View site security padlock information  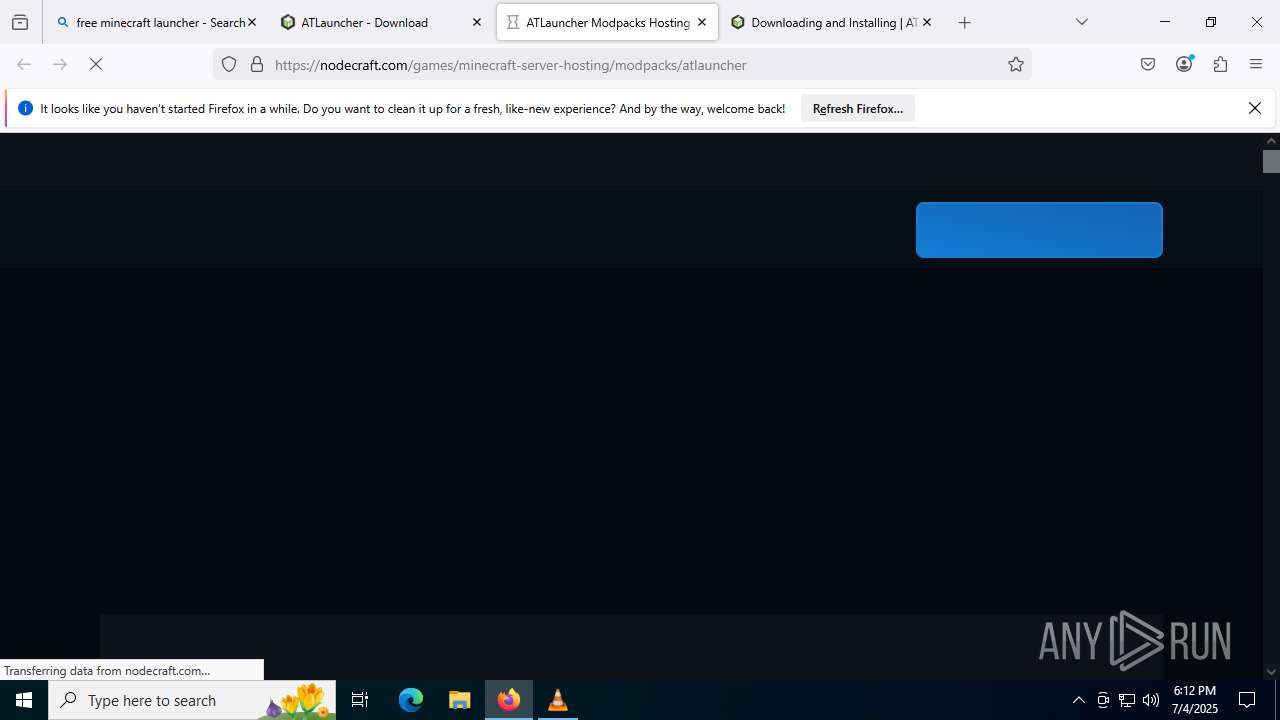[x=257, y=64]
